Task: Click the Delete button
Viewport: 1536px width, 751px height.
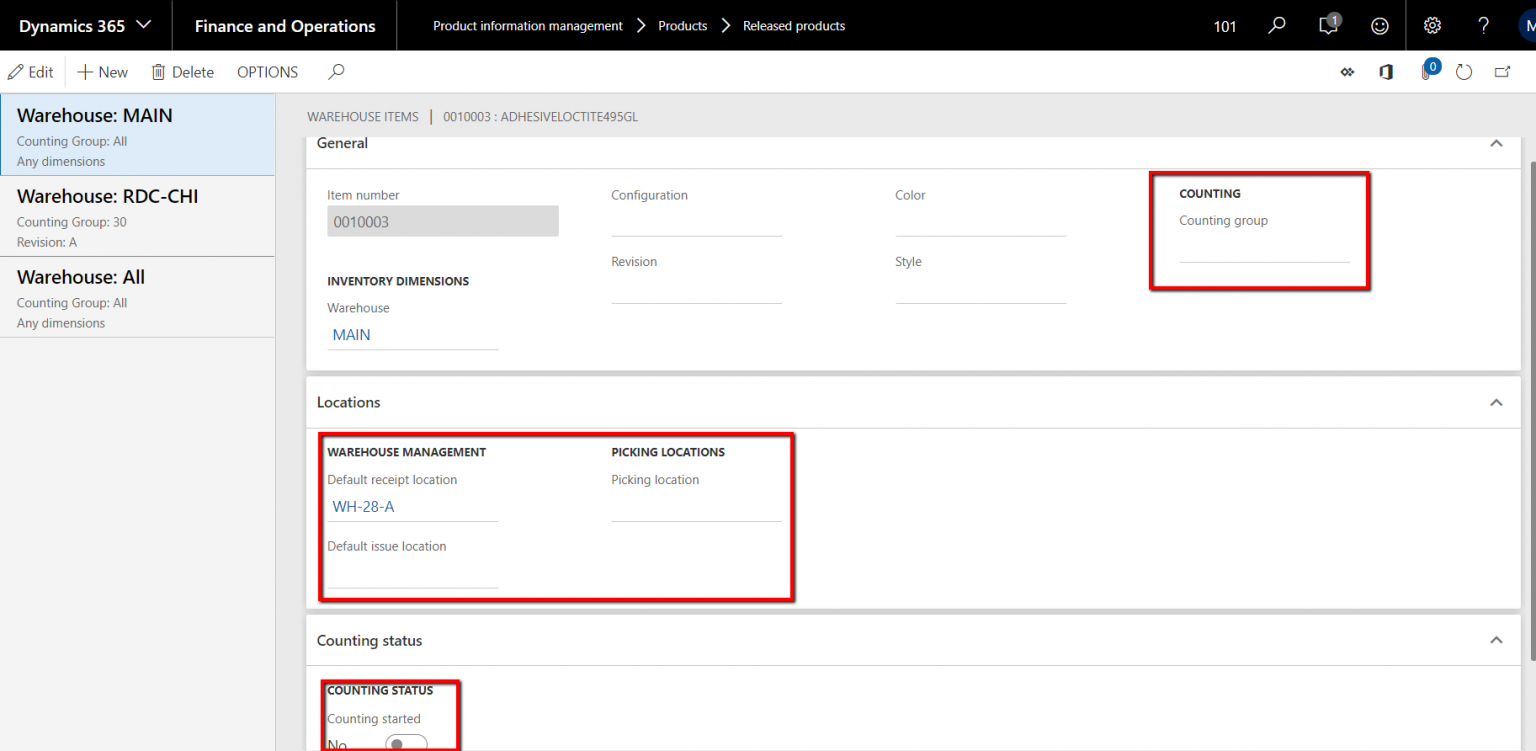Action: click(x=183, y=72)
